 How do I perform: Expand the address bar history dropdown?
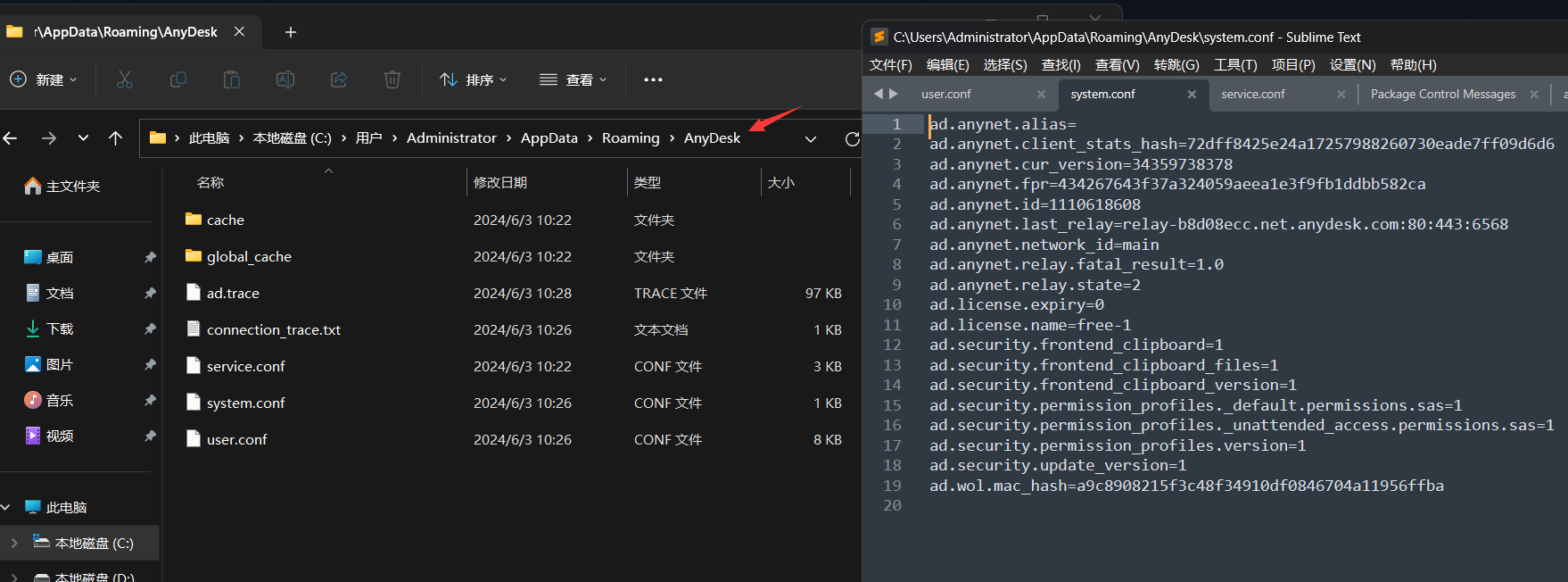point(810,138)
